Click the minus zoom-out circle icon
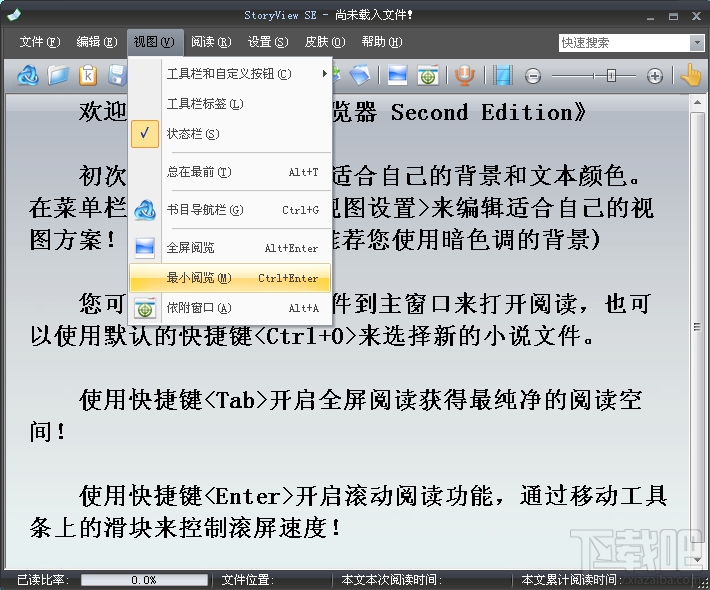The width and height of the screenshot is (710, 590). [x=532, y=76]
